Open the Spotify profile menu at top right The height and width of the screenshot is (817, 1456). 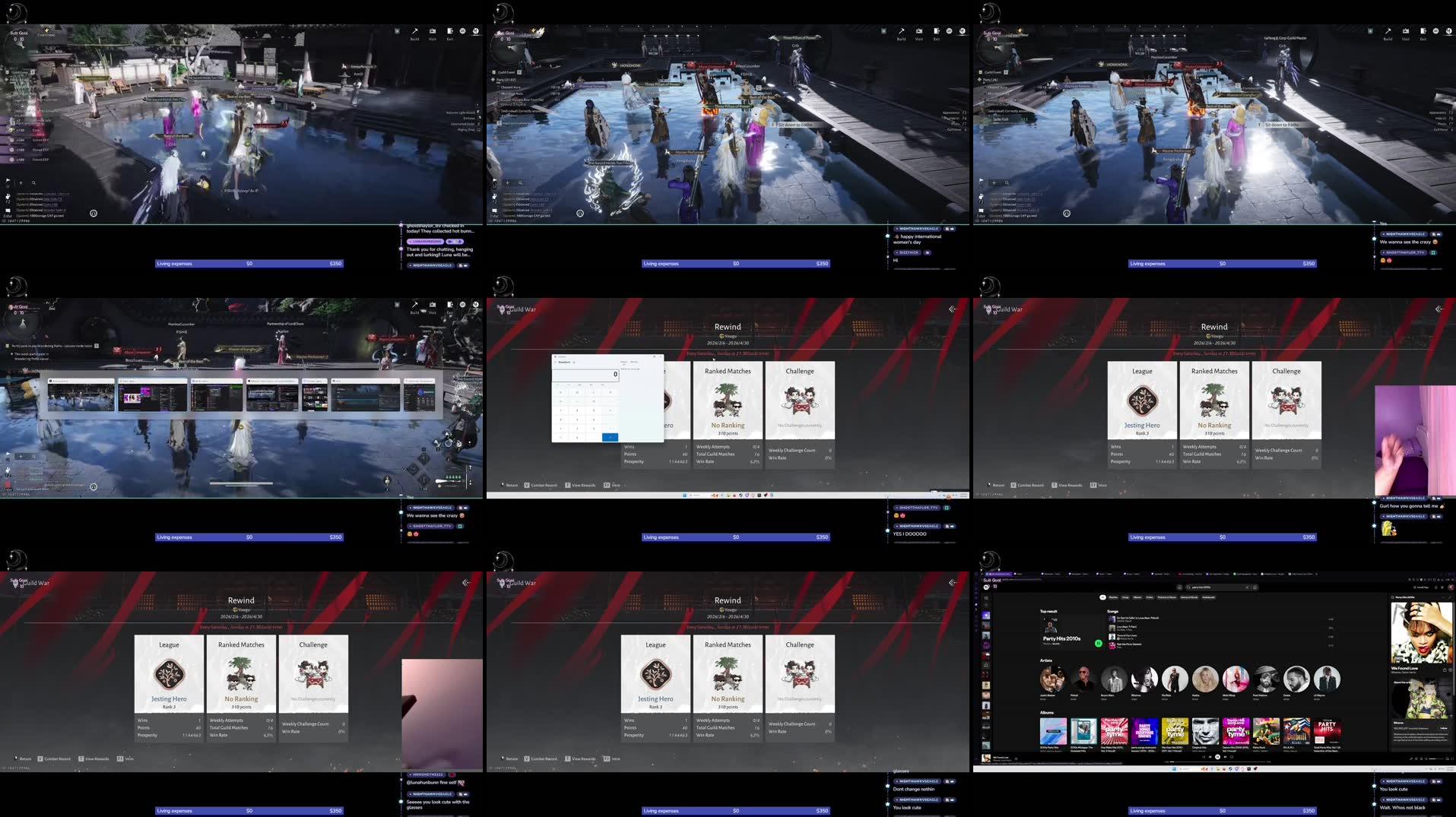(x=1451, y=587)
